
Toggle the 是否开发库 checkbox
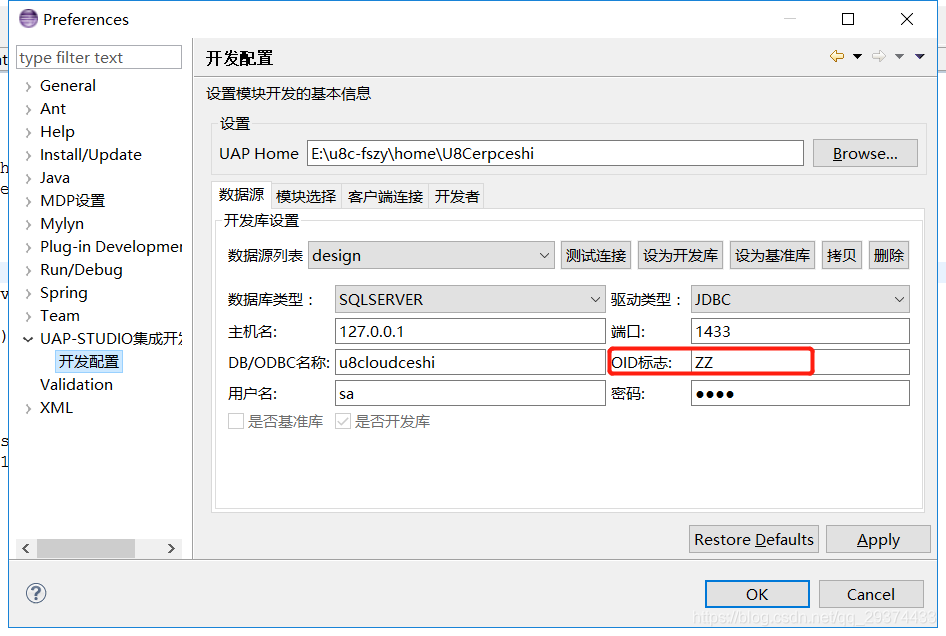tap(343, 421)
